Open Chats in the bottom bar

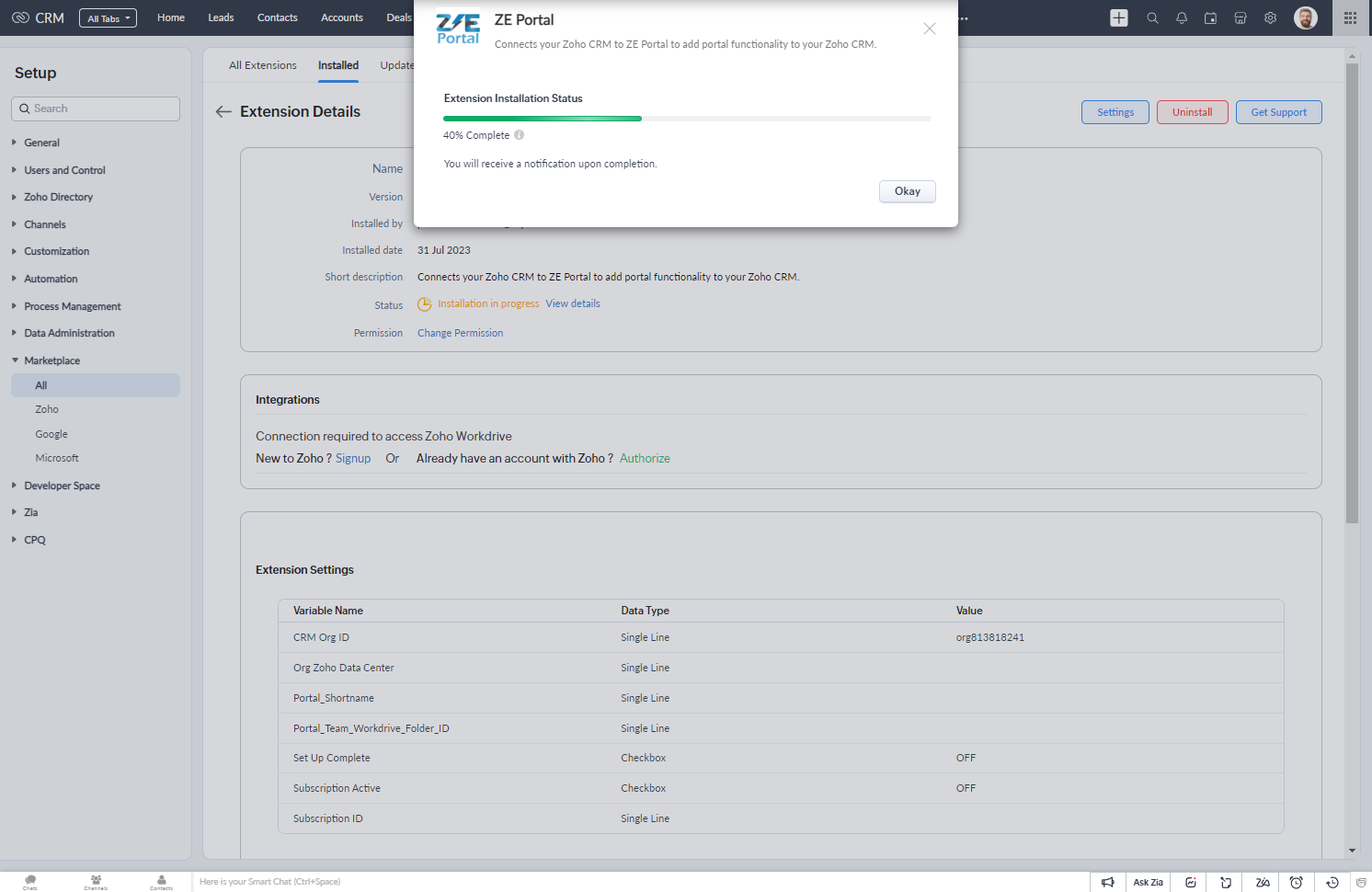coord(30,881)
